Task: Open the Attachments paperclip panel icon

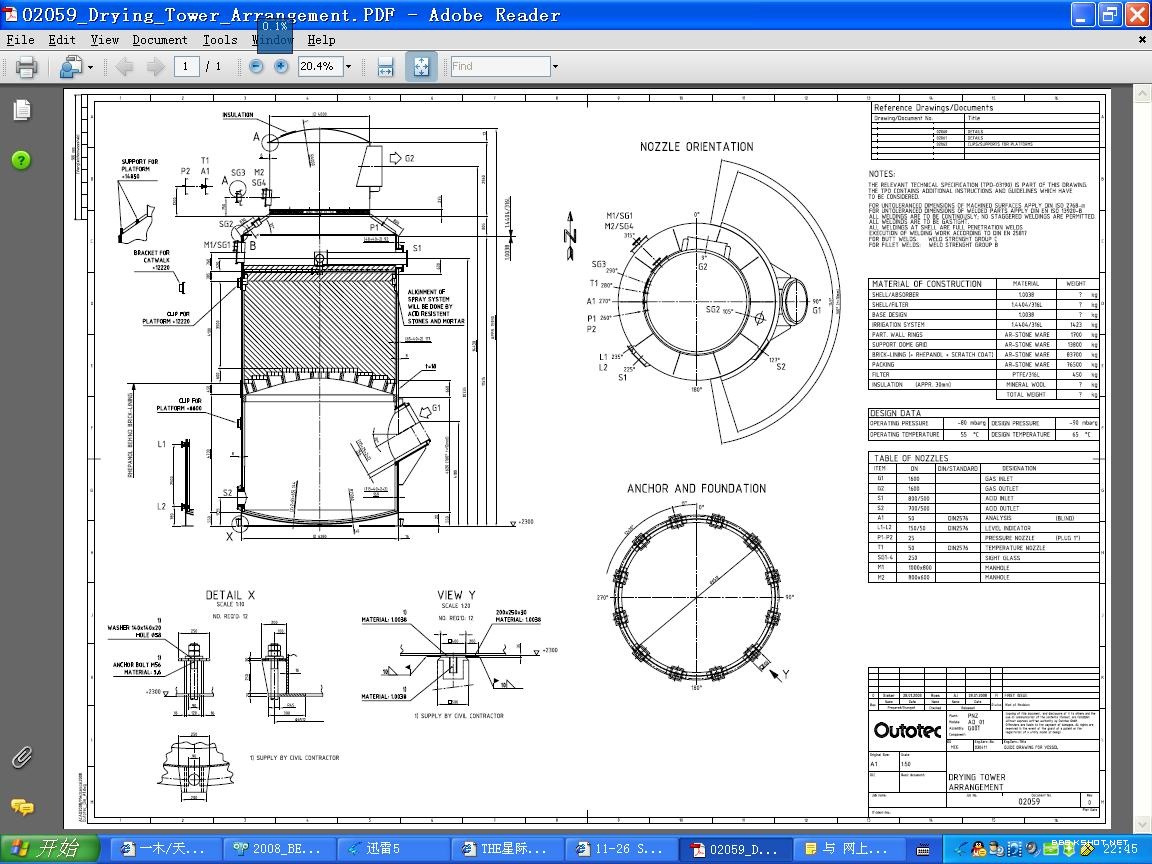Action: pos(22,757)
